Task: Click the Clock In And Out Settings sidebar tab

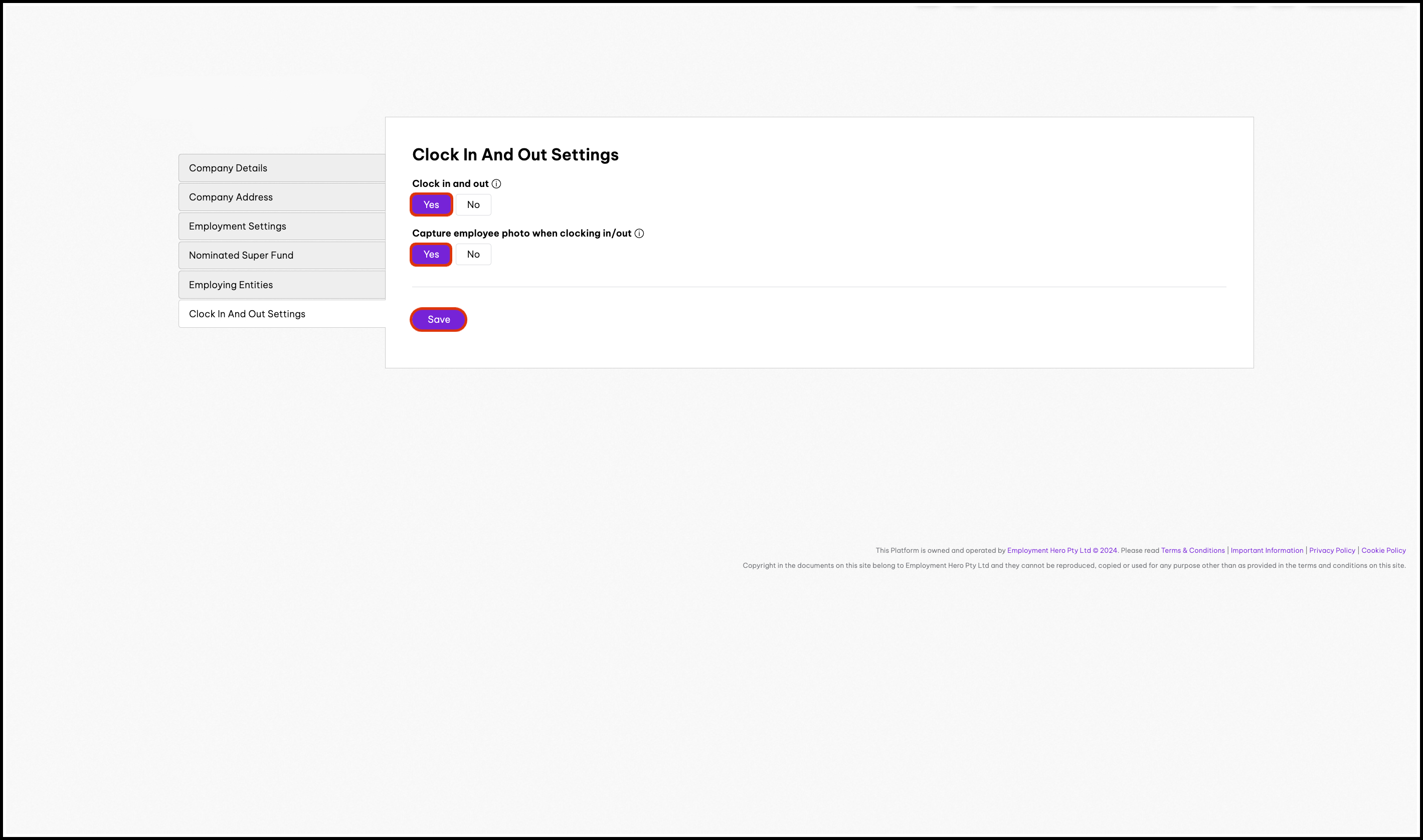Action: coord(282,314)
